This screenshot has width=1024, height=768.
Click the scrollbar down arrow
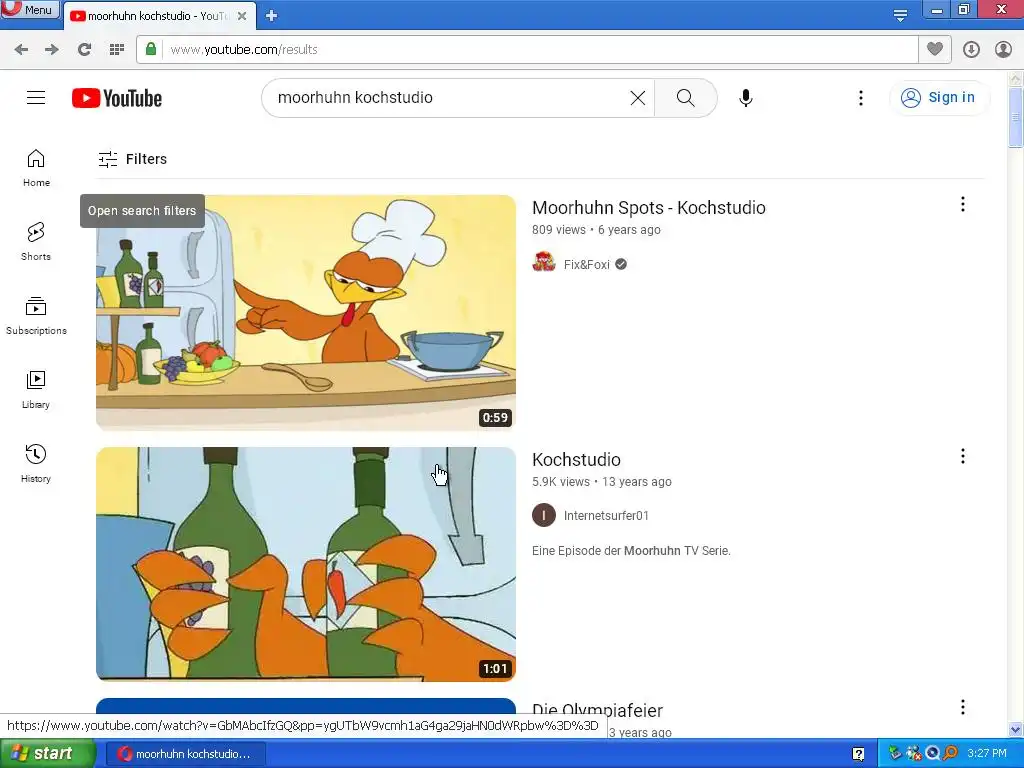(x=1016, y=729)
